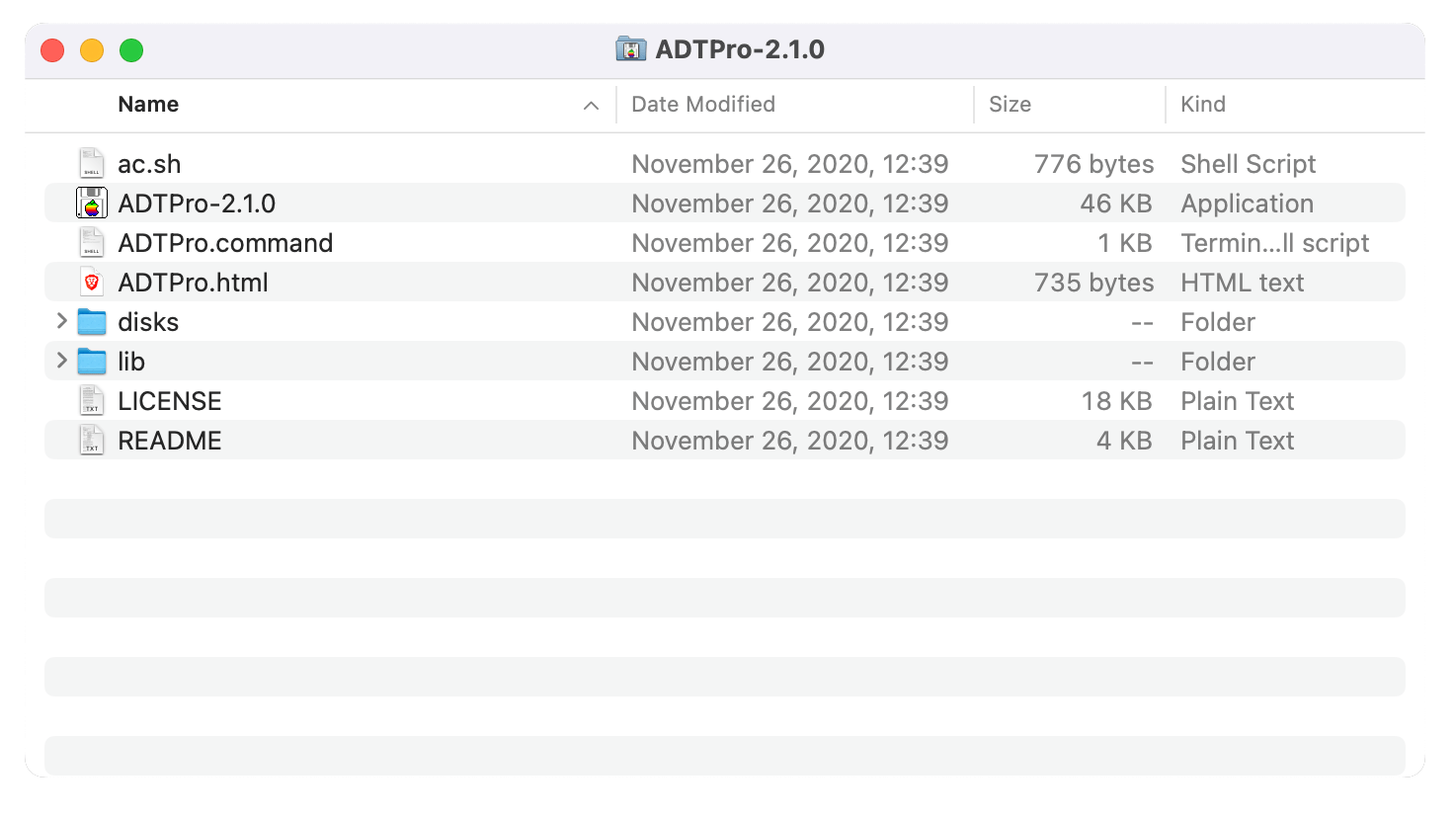
Task: Sort files by Kind column header
Action: click(1203, 104)
